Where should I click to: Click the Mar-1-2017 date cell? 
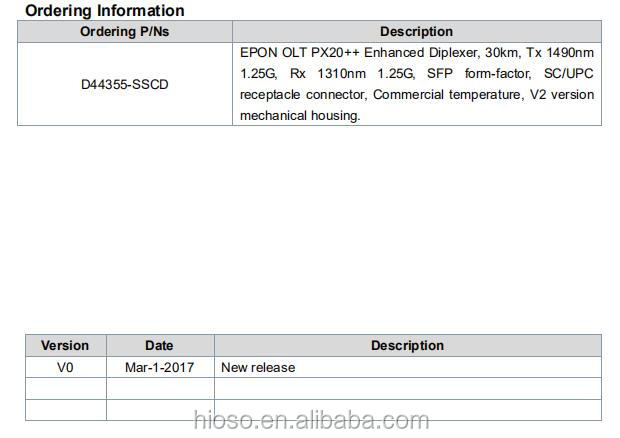coord(160,367)
